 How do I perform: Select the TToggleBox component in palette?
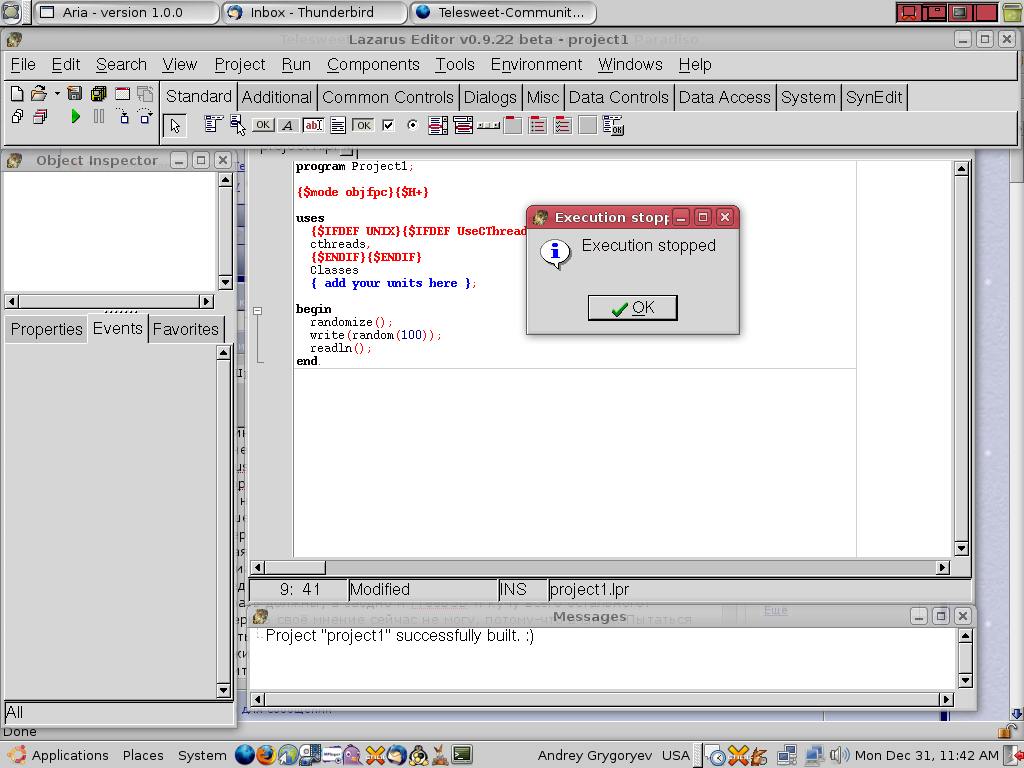[x=363, y=125]
